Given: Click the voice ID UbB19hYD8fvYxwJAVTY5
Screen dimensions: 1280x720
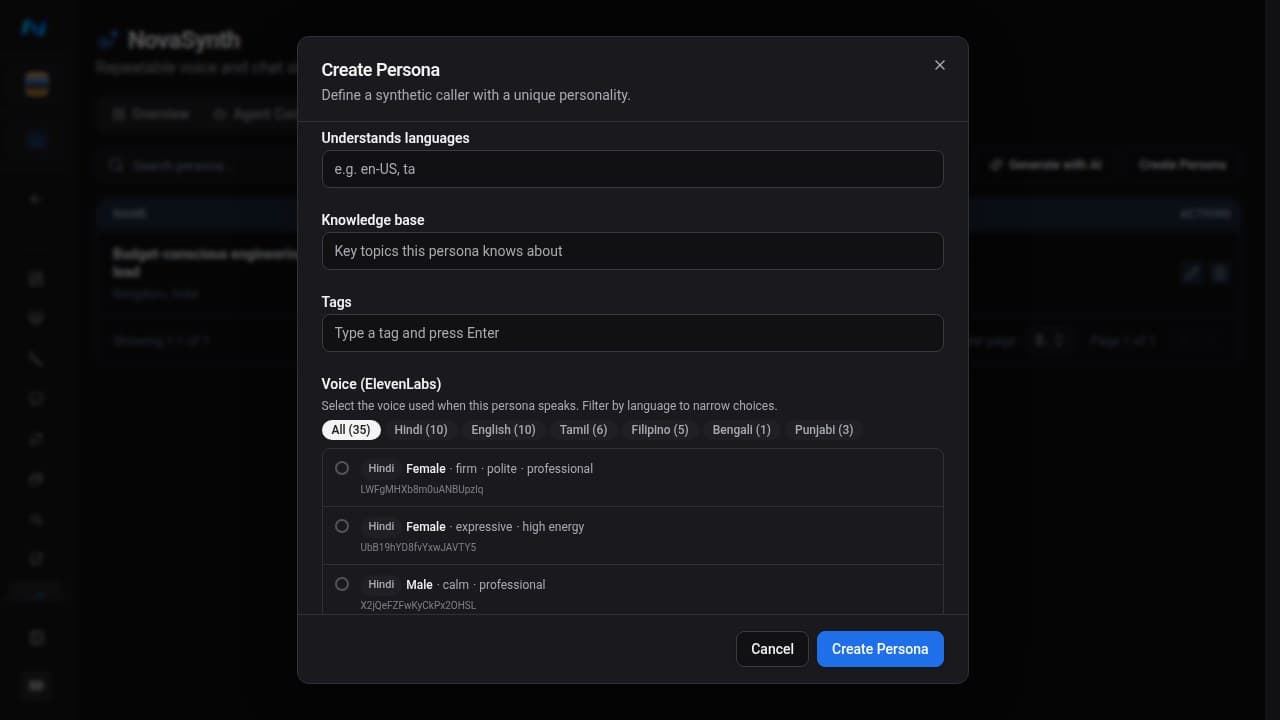Looking at the screenshot, I should pos(418,548).
